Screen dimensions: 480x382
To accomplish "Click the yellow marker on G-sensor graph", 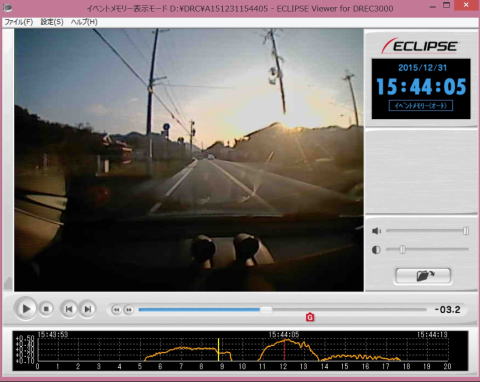I will (218, 350).
